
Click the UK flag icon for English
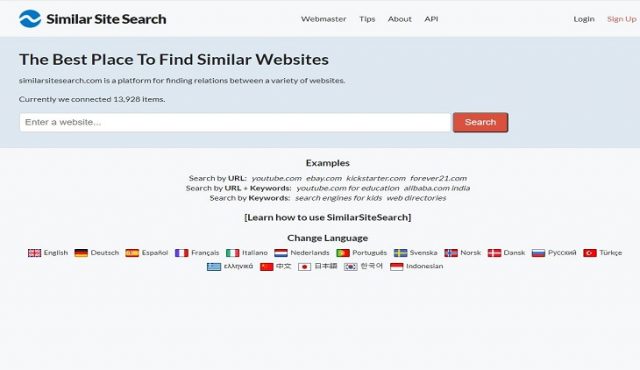35,253
